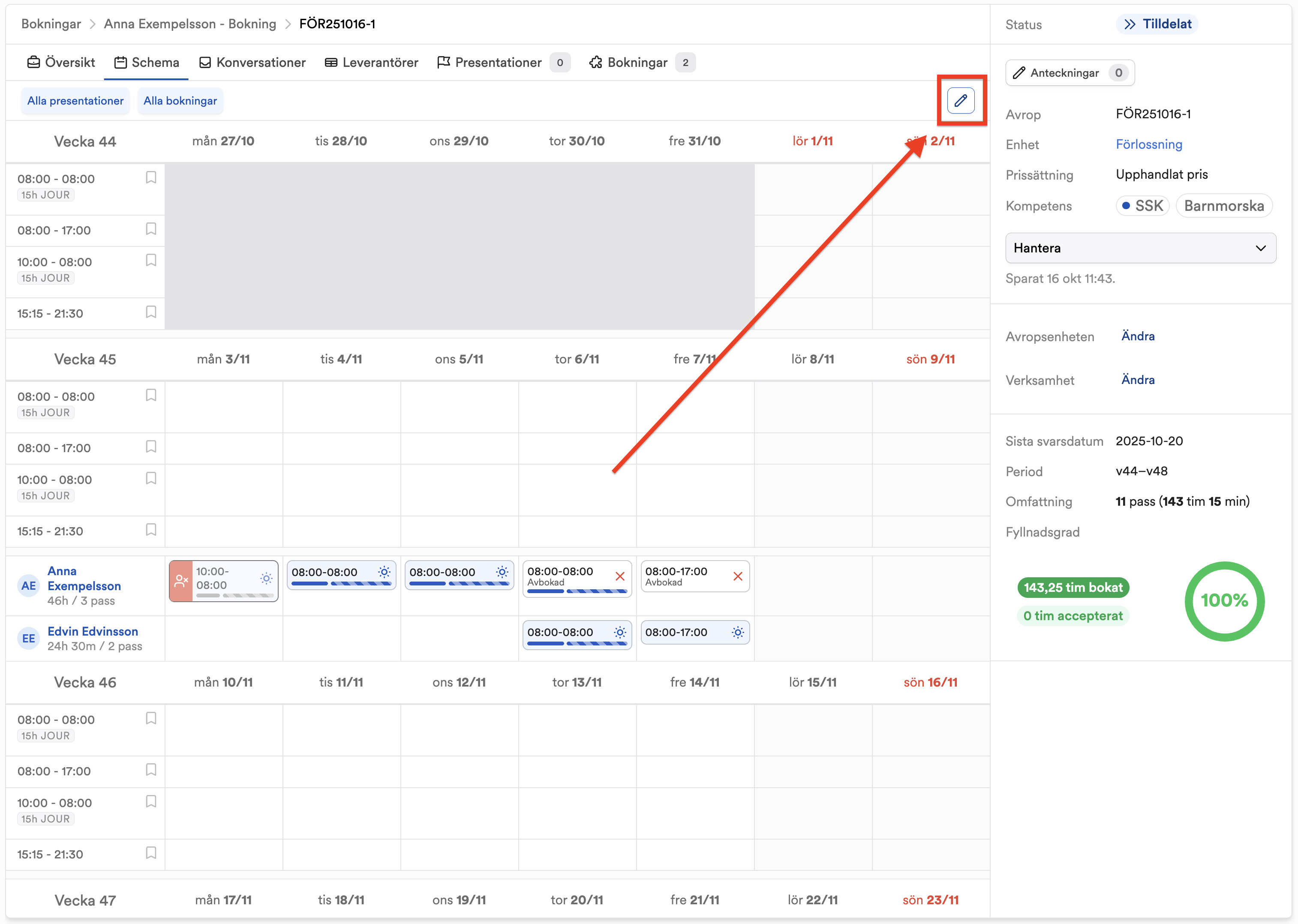Screen dimensions: 1298x924
Task: Click sun icon on Anna's mån 3/11 10:00-08:00 shift
Action: click(266, 578)
